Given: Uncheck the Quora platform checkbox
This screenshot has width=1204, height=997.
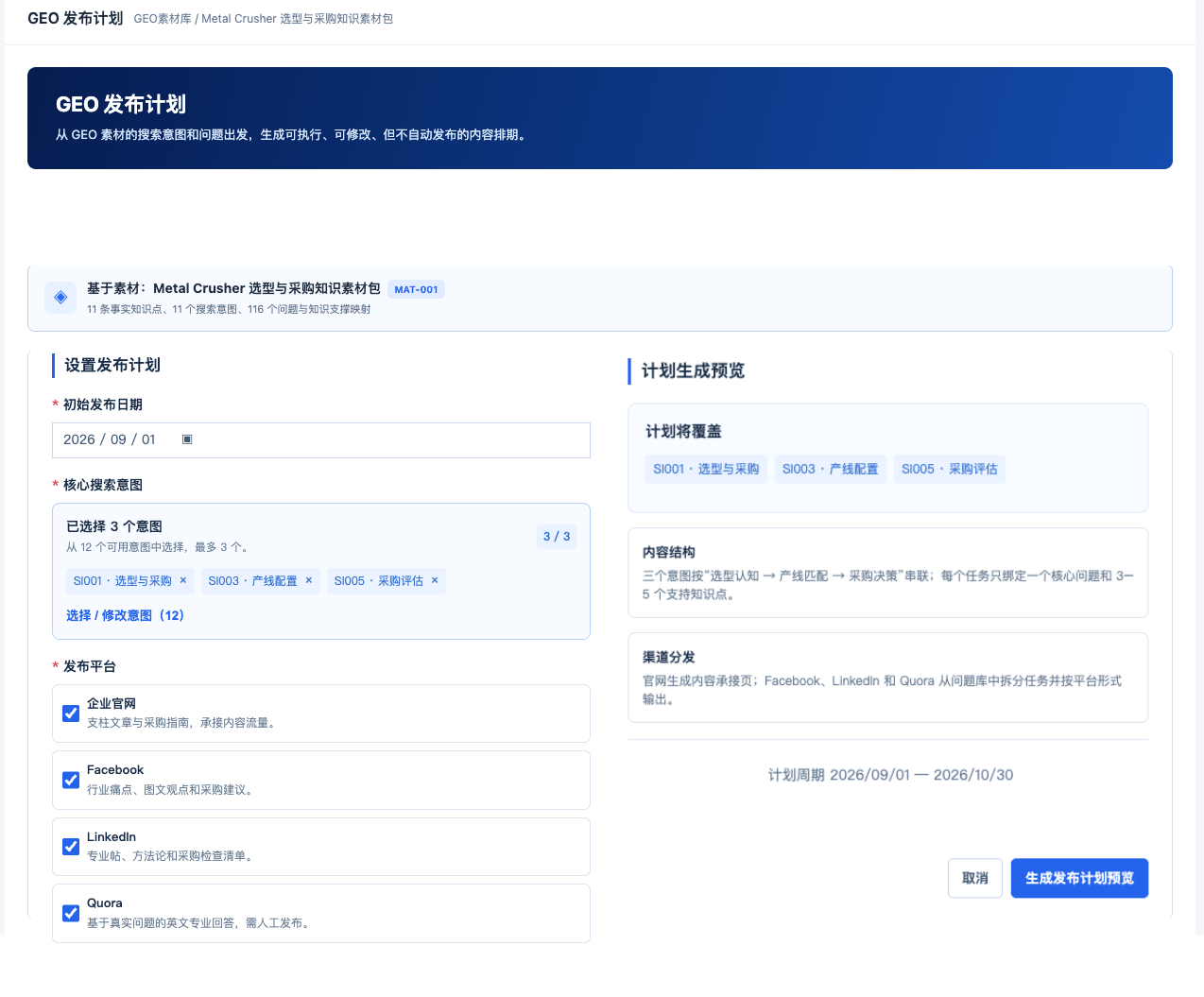Looking at the screenshot, I should (x=71, y=913).
